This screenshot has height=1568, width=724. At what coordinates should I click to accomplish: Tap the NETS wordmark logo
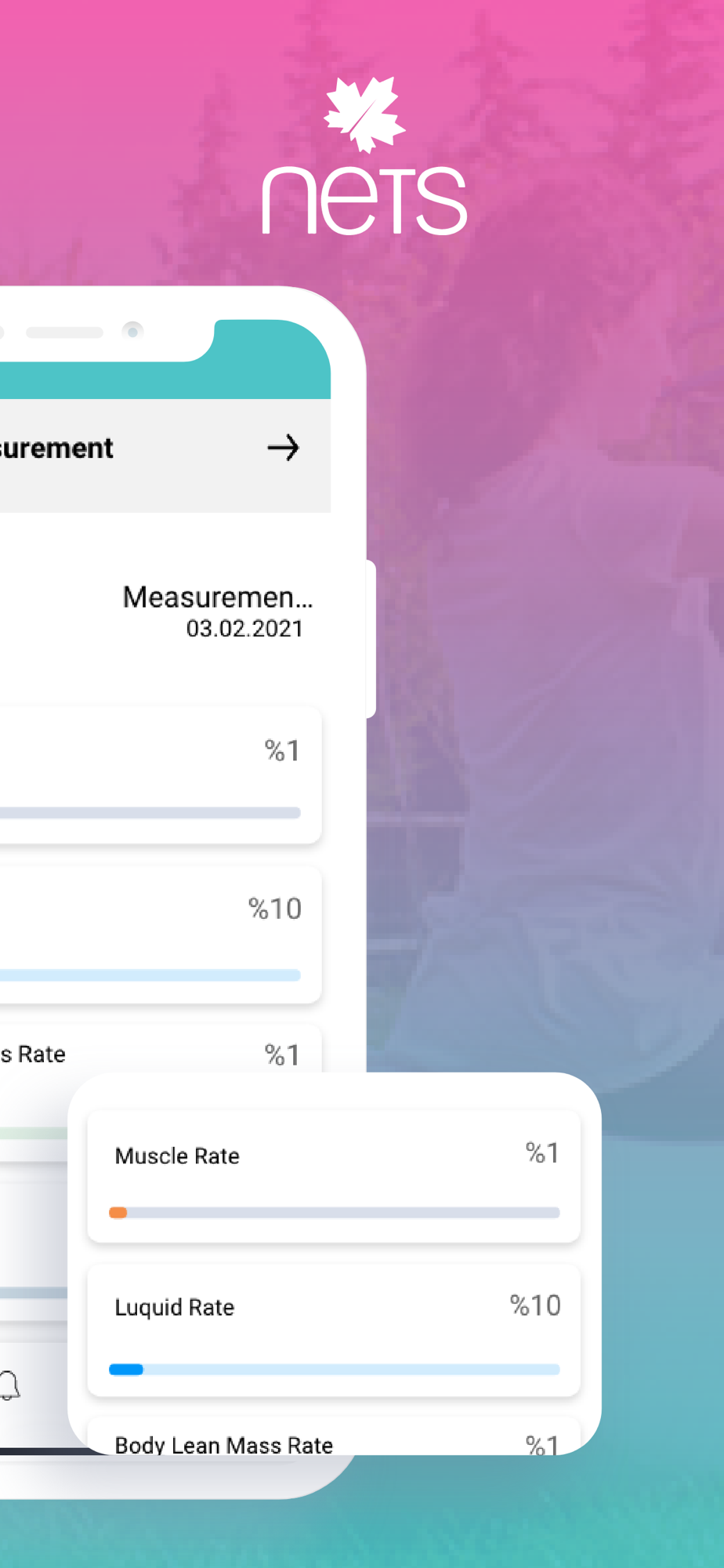[364, 201]
